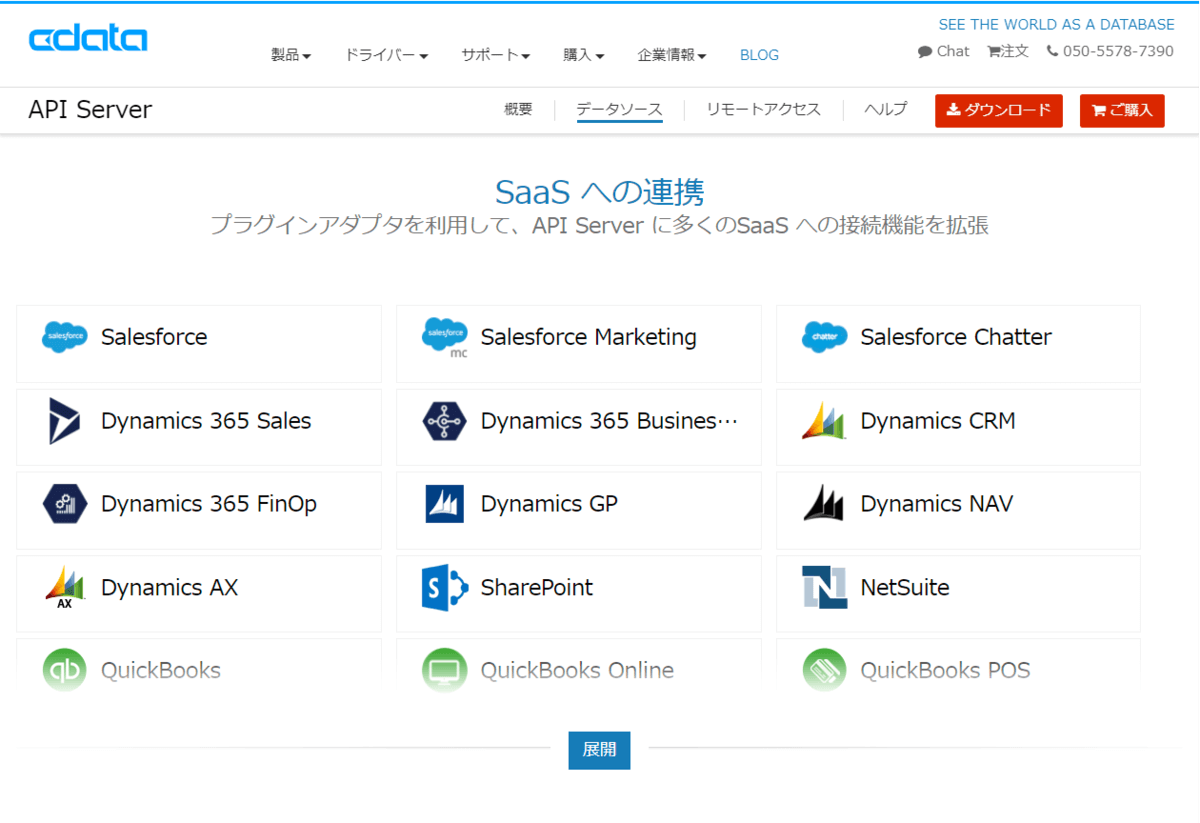Screen dimensions: 1200x823
Task: Switch to the 概要 tab
Action: (x=518, y=110)
